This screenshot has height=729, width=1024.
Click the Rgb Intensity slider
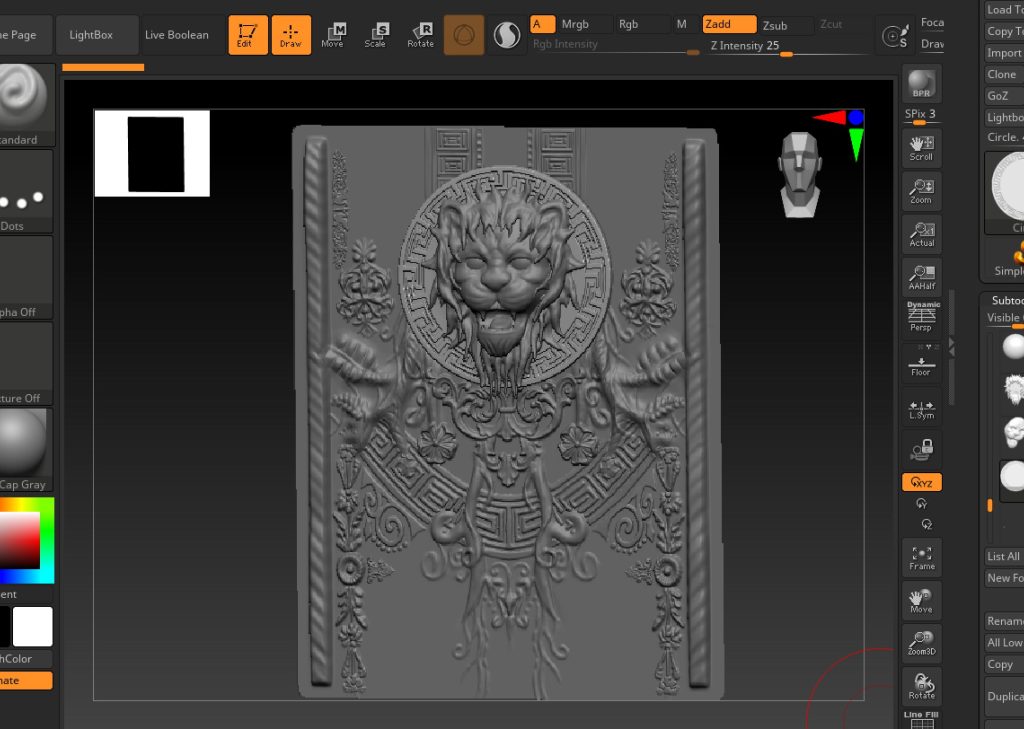(615, 45)
